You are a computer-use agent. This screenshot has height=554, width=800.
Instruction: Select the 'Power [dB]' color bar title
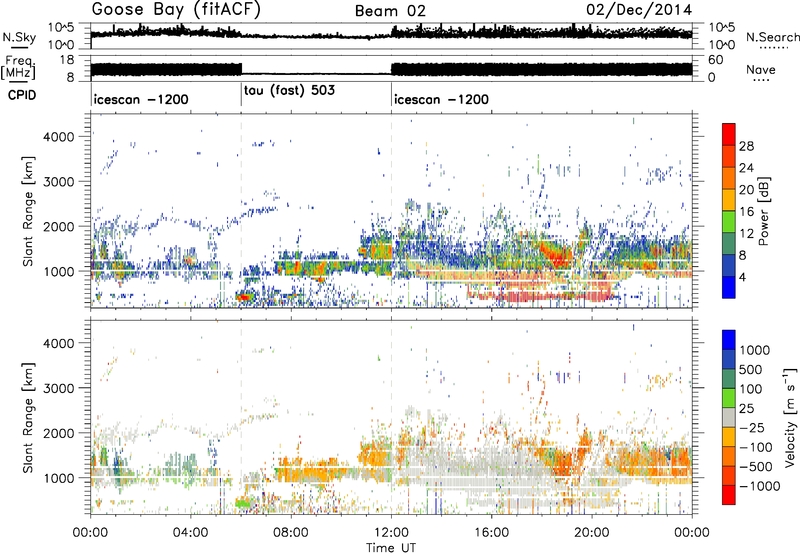(763, 211)
